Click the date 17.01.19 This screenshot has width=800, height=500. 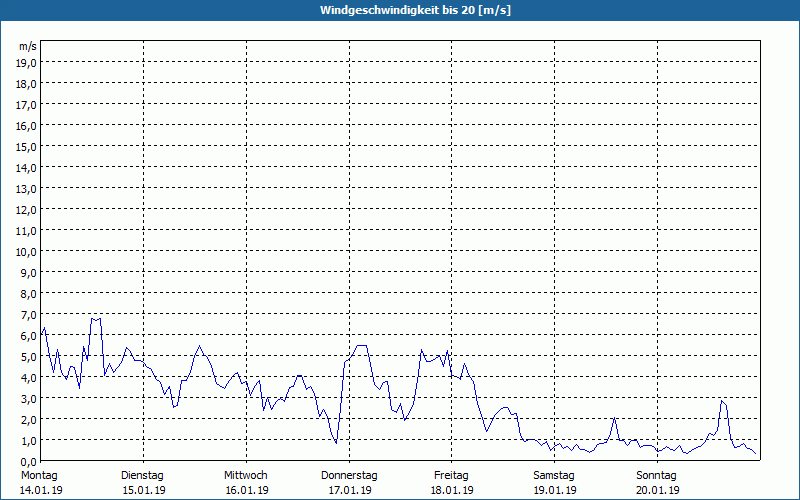(350, 490)
